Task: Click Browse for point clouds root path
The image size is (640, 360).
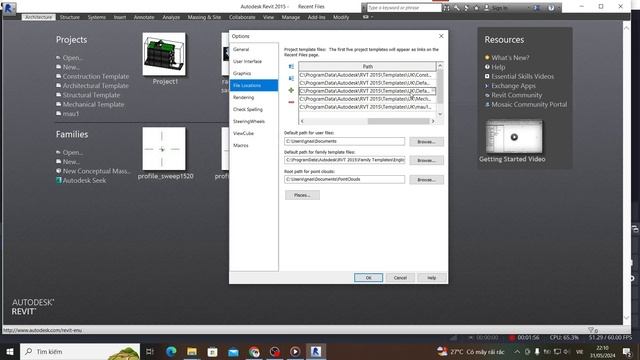Action: coord(426,180)
